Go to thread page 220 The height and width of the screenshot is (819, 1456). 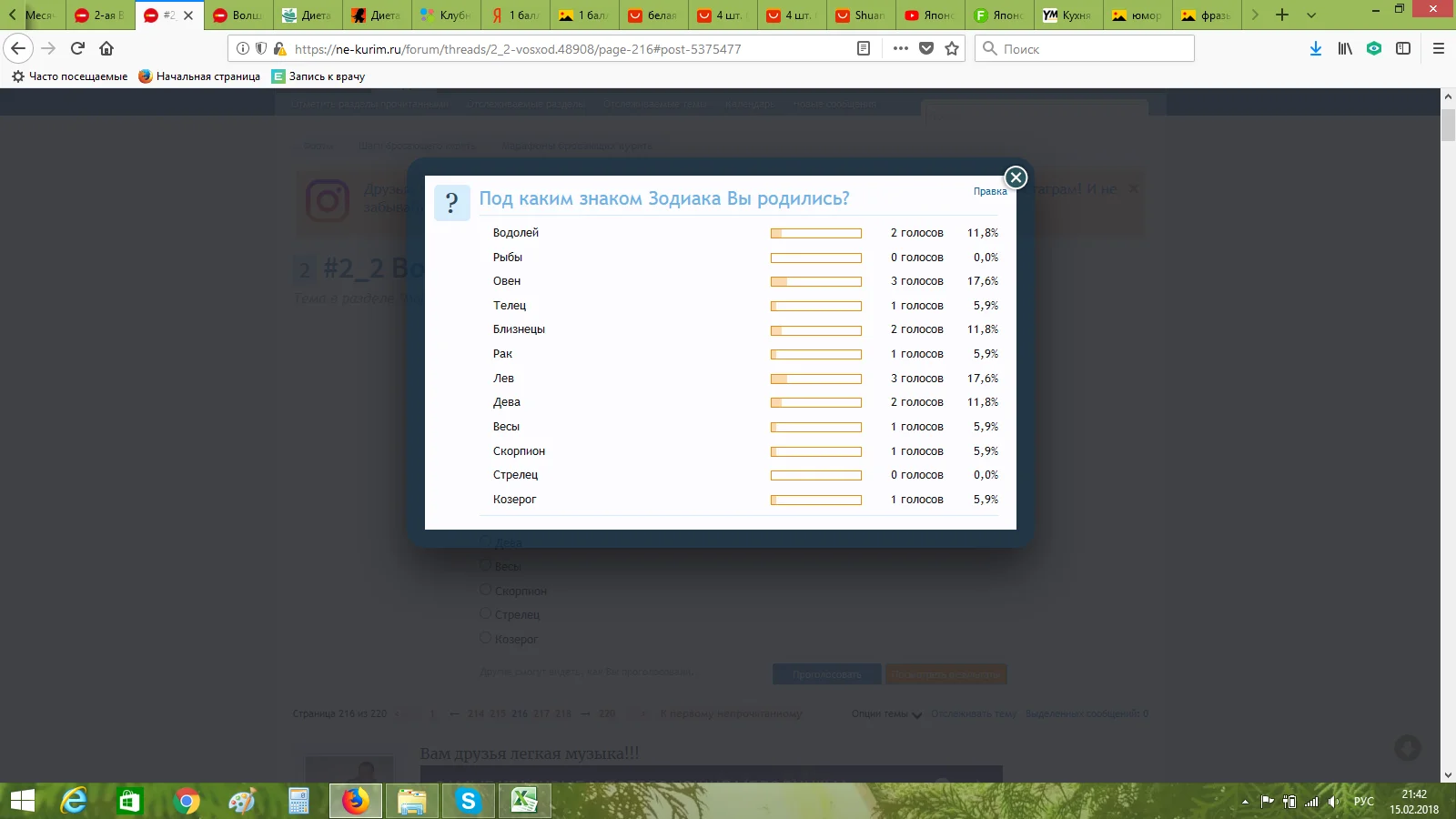607,714
